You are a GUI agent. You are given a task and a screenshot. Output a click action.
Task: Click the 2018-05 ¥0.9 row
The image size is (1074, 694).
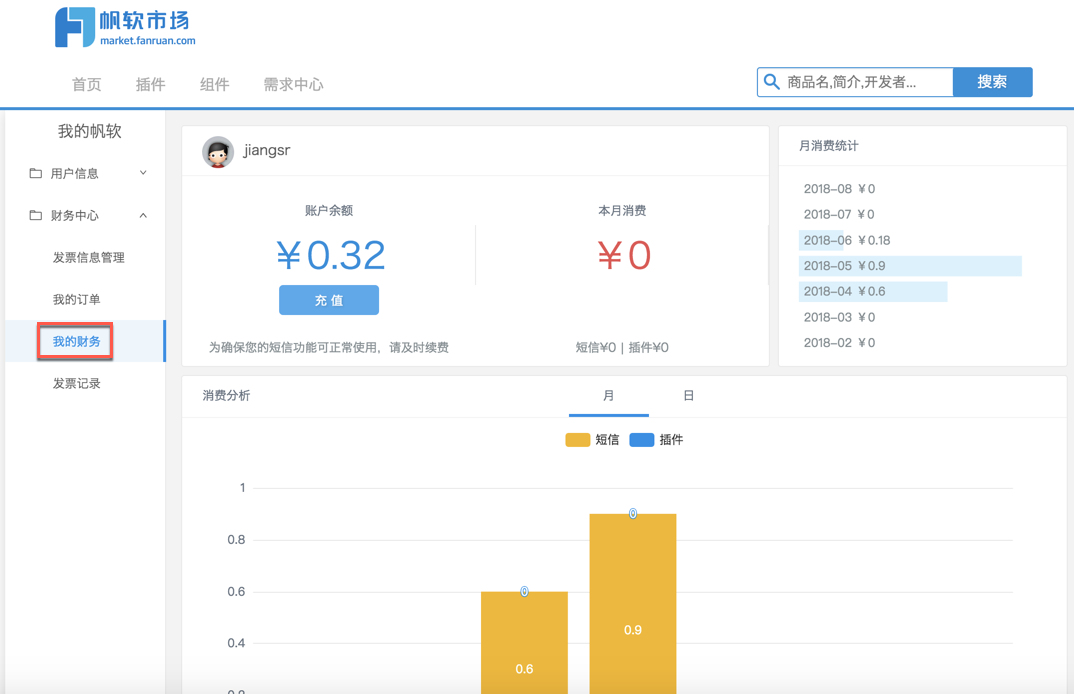click(910, 266)
